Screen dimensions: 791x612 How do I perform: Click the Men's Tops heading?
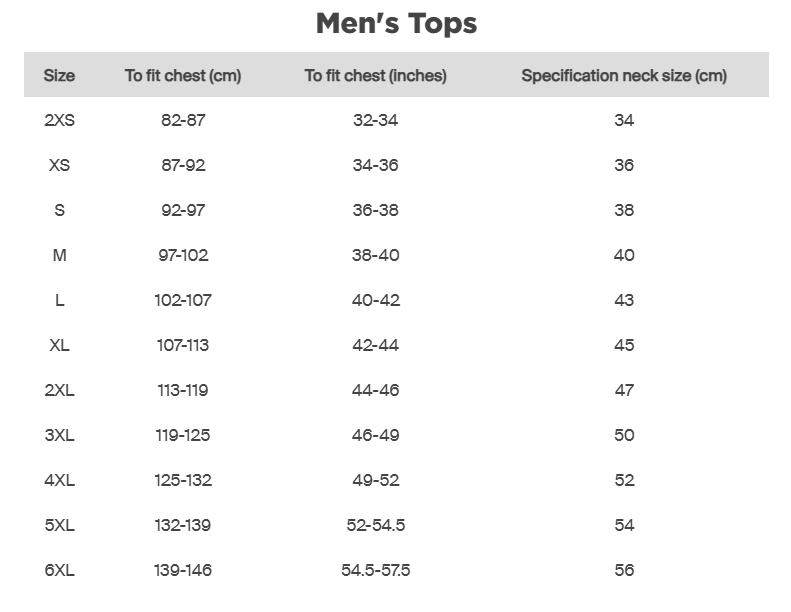[x=396, y=23]
